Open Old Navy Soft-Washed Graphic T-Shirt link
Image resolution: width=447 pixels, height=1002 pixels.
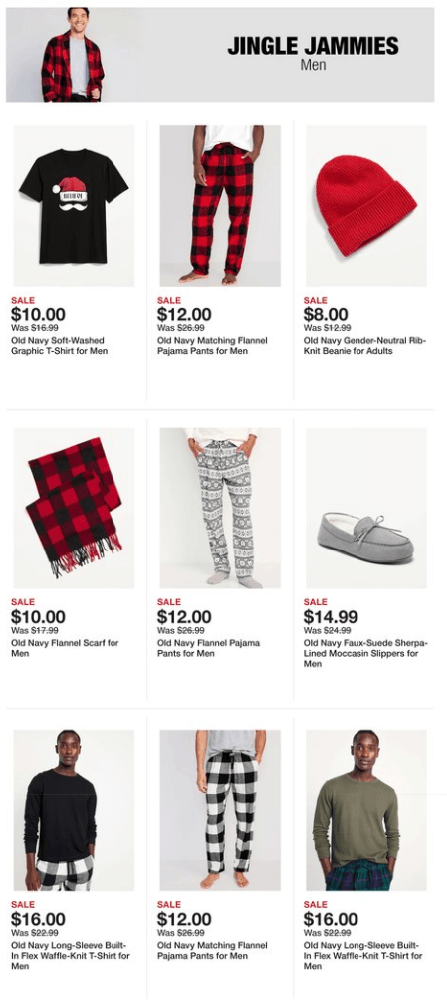(x=59, y=346)
